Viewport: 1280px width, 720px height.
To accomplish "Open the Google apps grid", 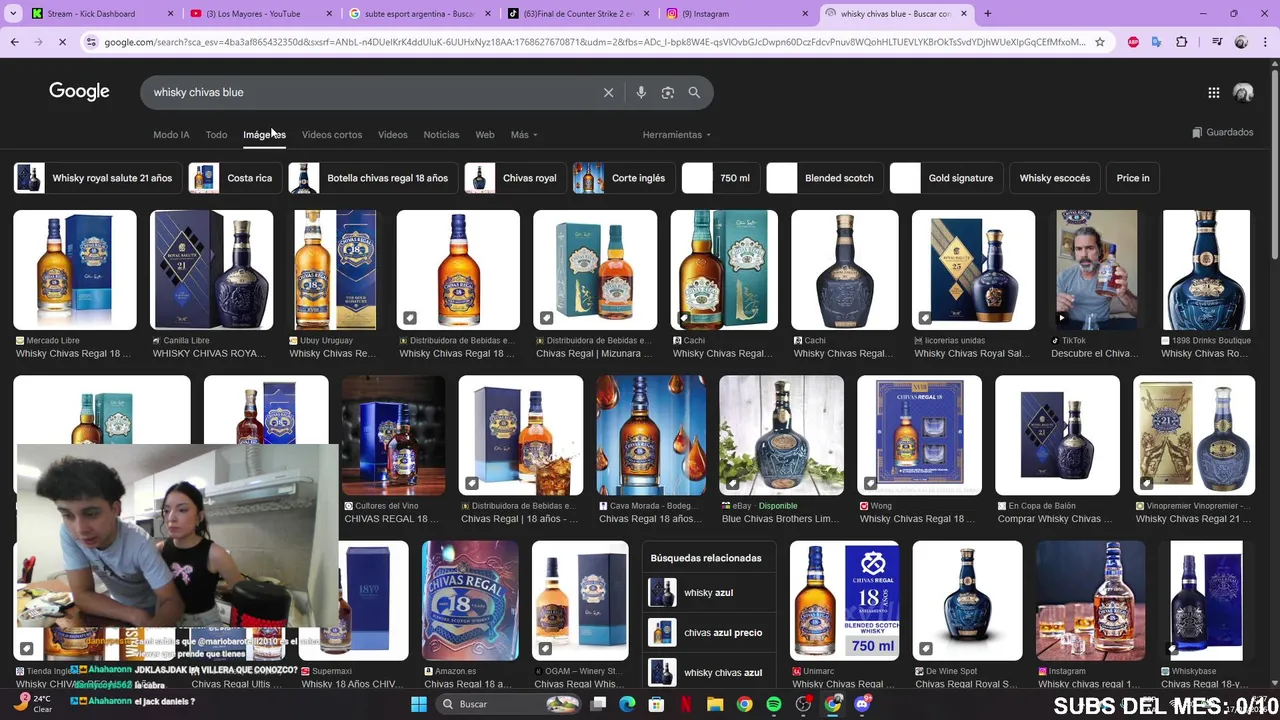I will coord(1213,92).
